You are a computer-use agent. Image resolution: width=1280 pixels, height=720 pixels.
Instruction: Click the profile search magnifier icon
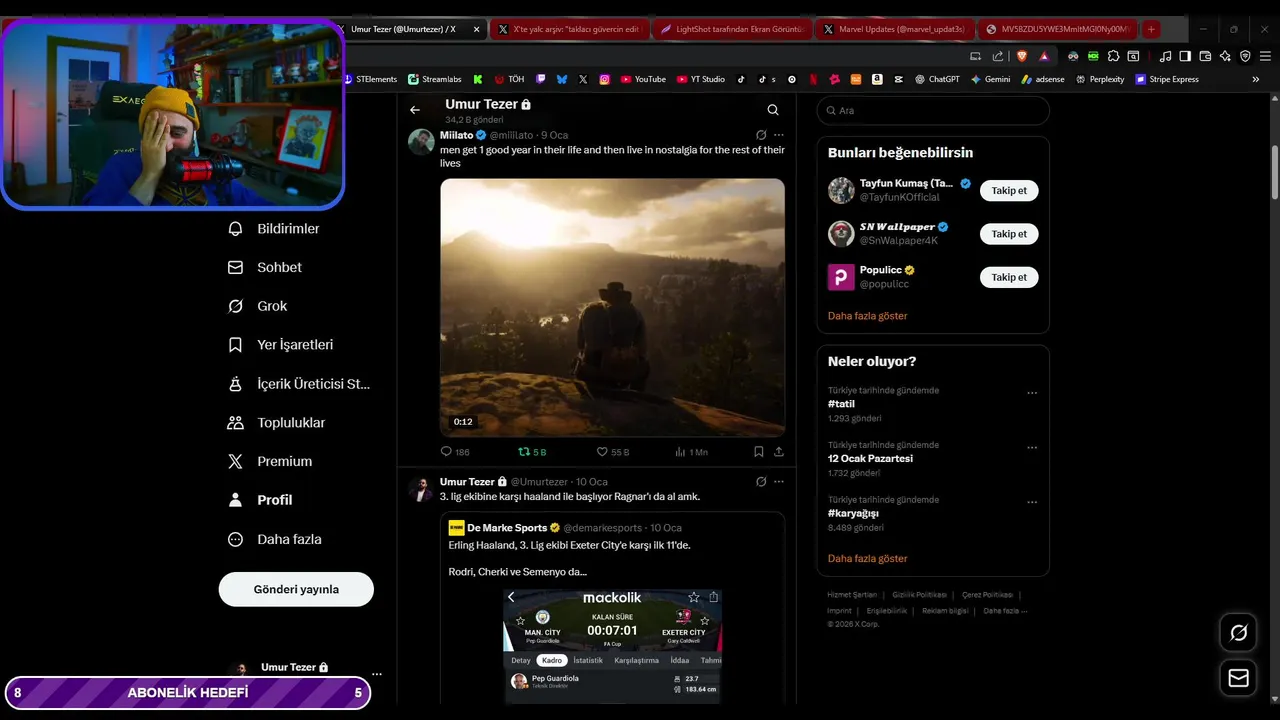point(773,110)
